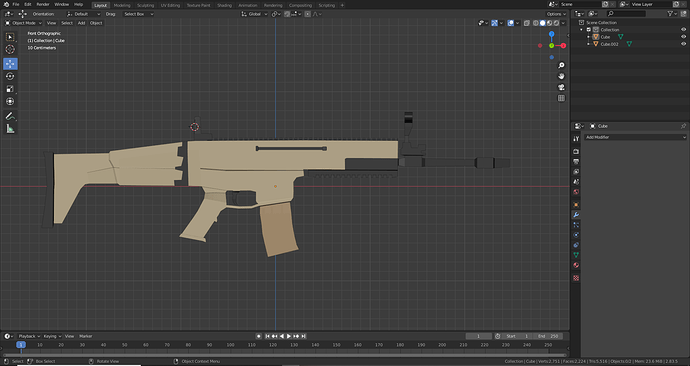Activate the Cursor tool in toolbar

click(x=10, y=49)
